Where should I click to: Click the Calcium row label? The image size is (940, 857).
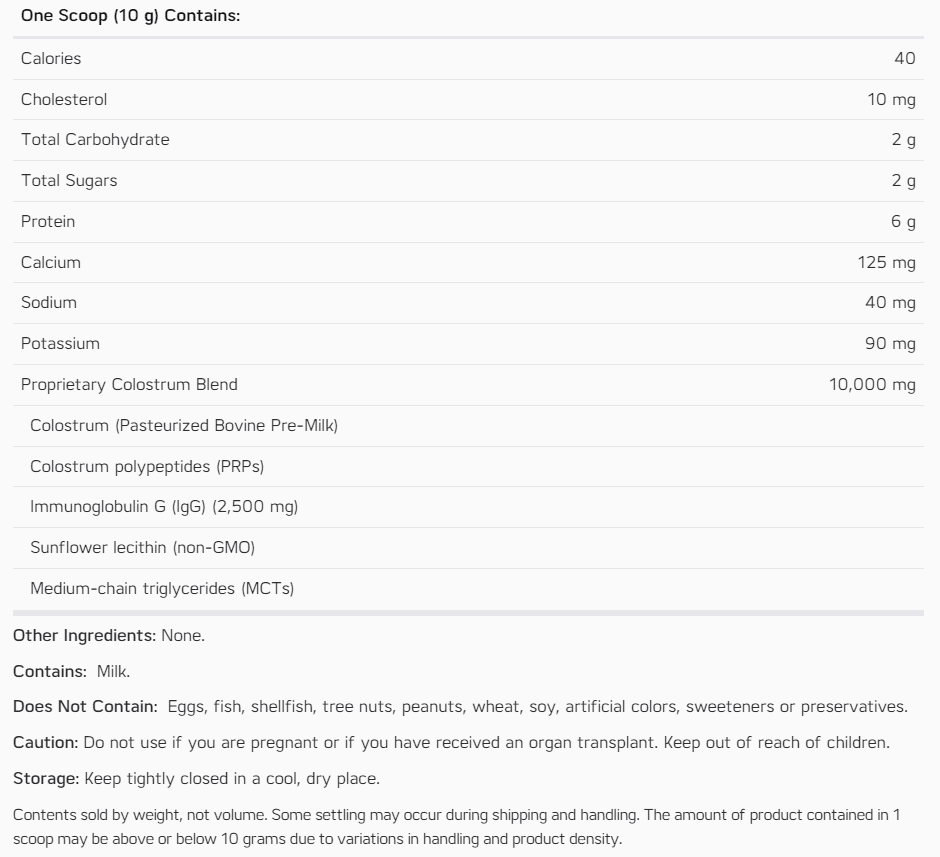pyautogui.click(x=51, y=262)
